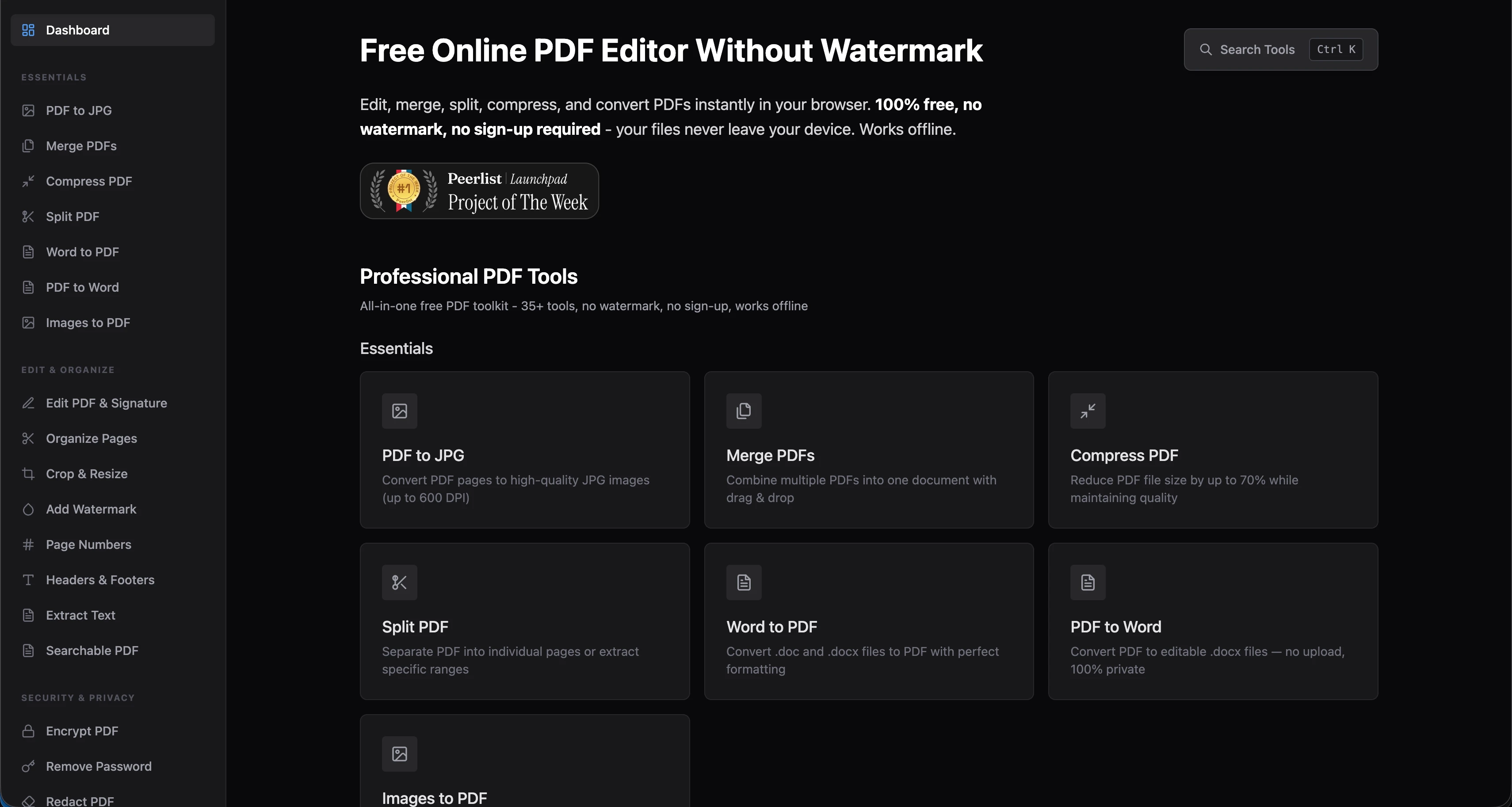Image resolution: width=1512 pixels, height=807 pixels.
Task: Open Merge PDFs from the sidebar
Action: pos(81,145)
